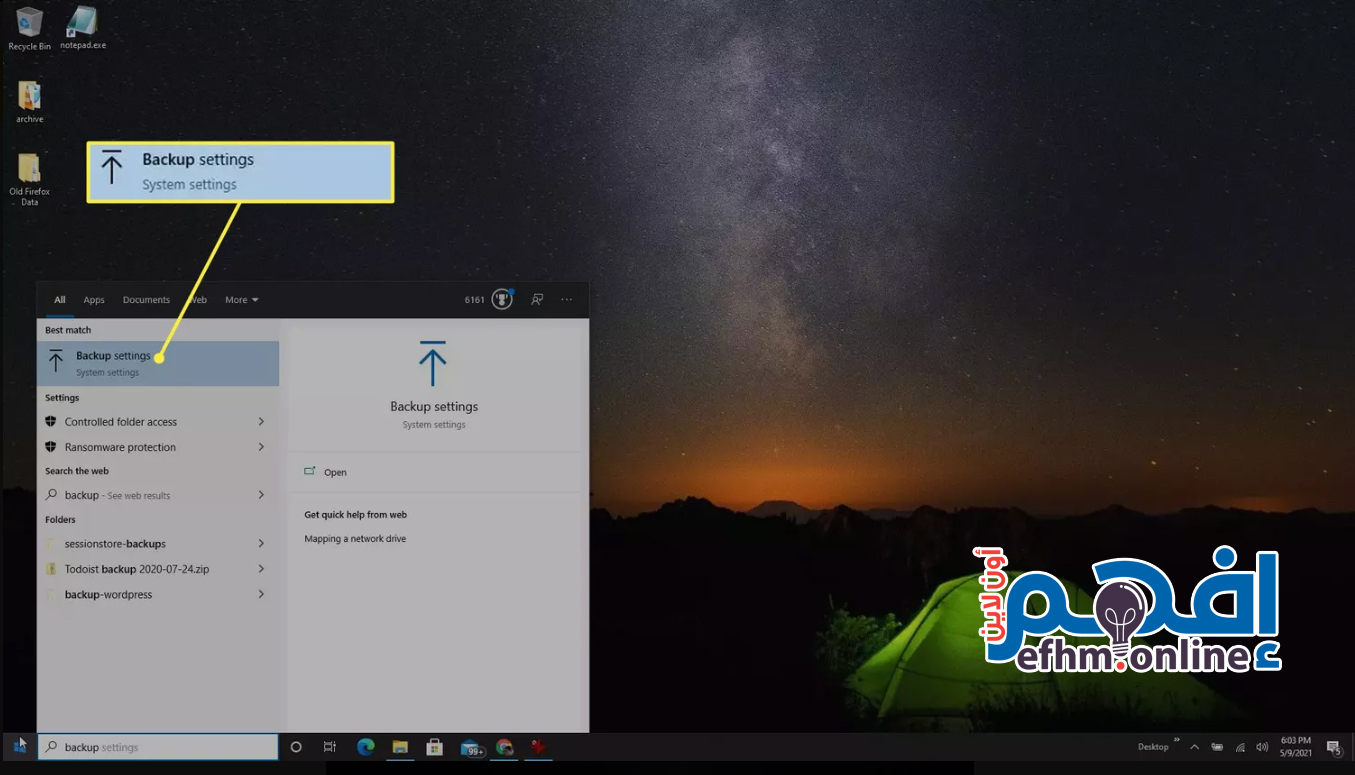Open the Mapping a network drive link
The image size is (1355, 775).
click(355, 539)
